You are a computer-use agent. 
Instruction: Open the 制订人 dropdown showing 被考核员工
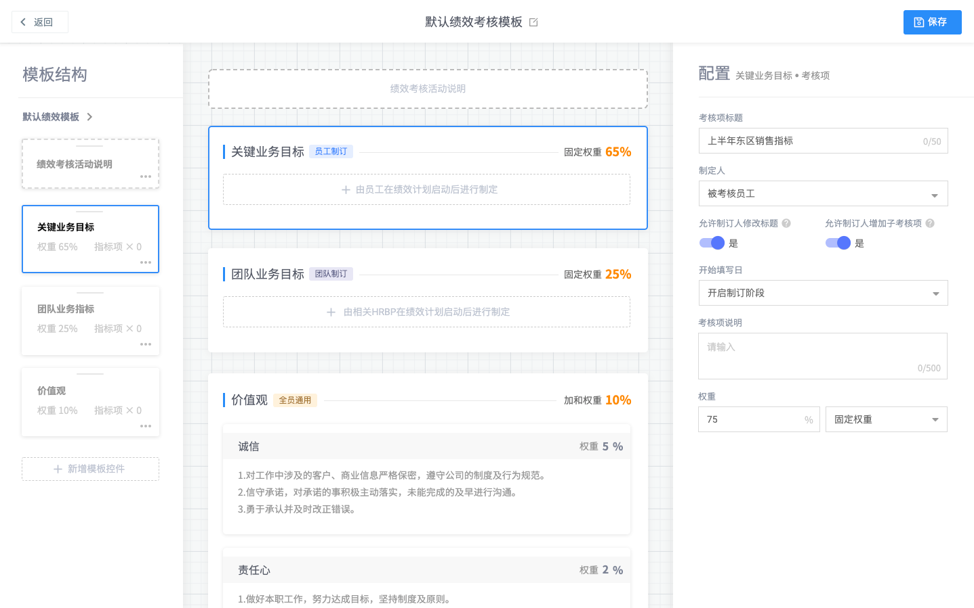[822, 193]
